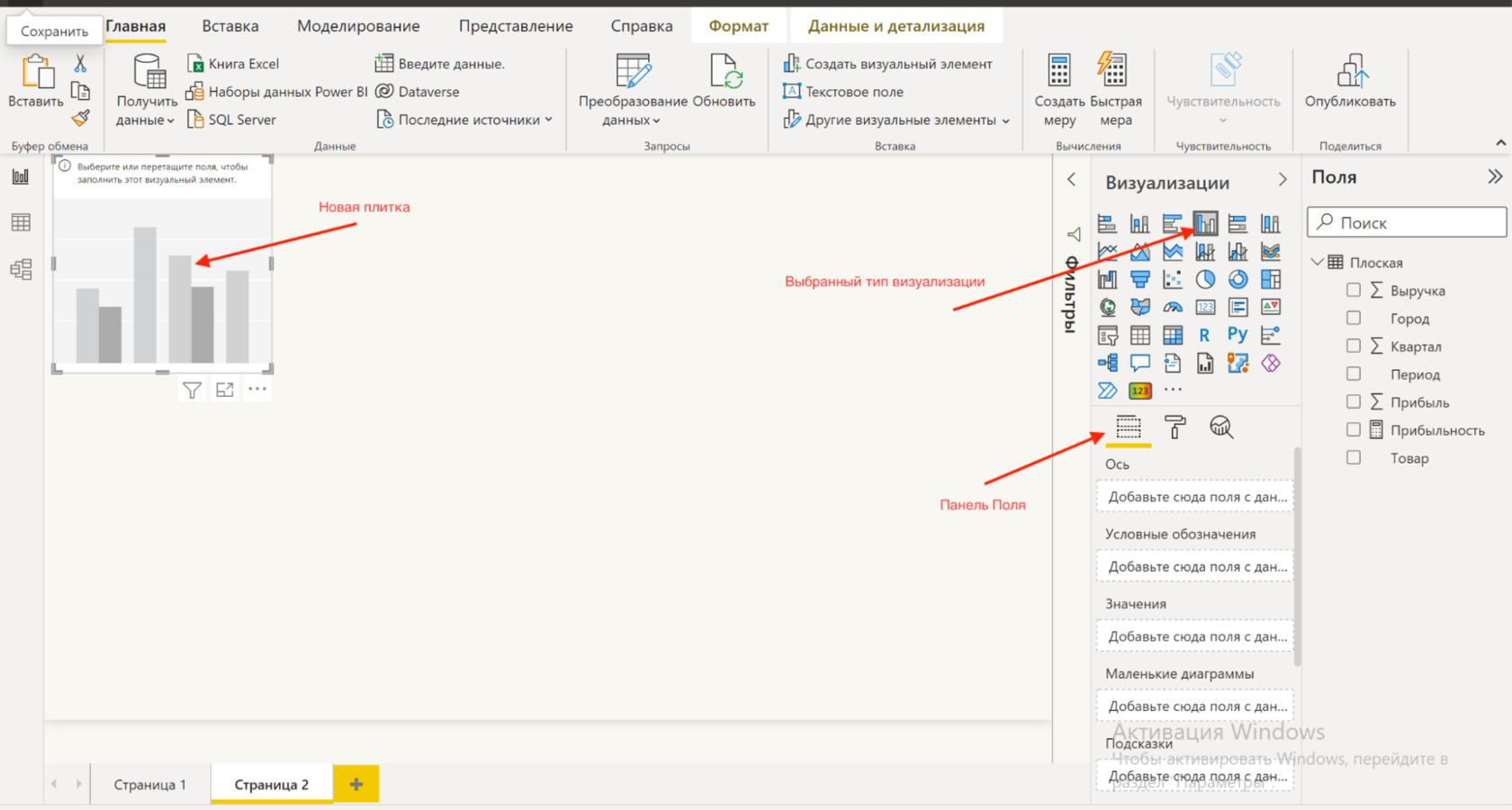Switch to Страница 1 page tab

(149, 784)
